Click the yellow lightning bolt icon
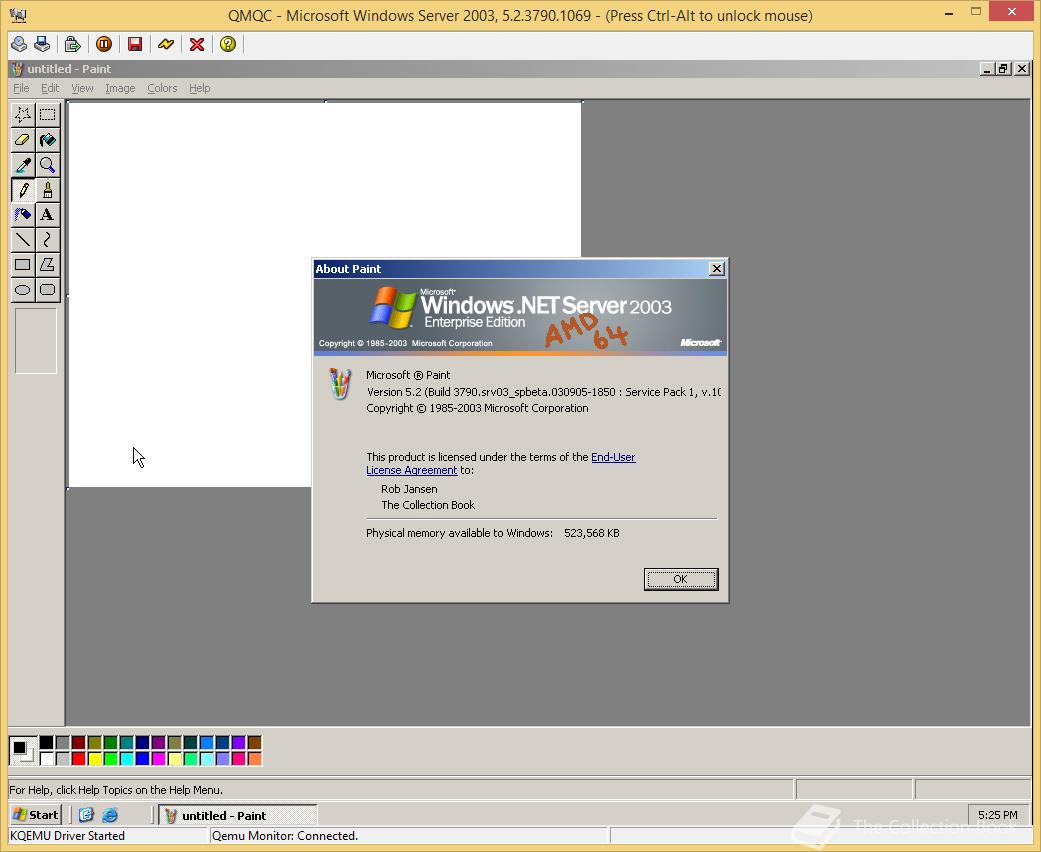The width and height of the screenshot is (1041, 852). (x=166, y=44)
